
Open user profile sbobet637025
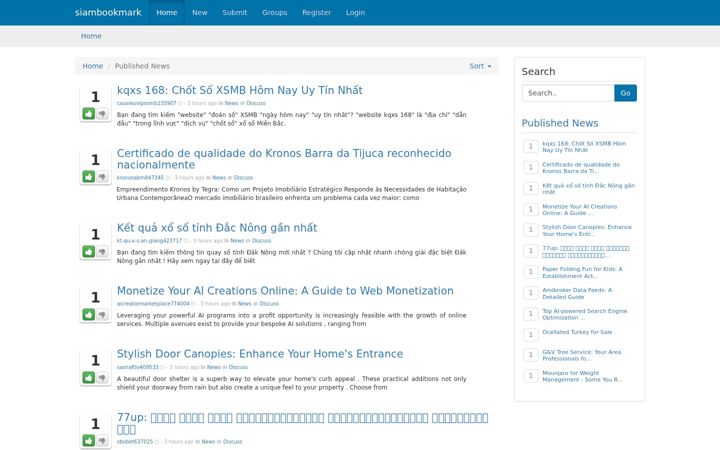tap(135, 442)
